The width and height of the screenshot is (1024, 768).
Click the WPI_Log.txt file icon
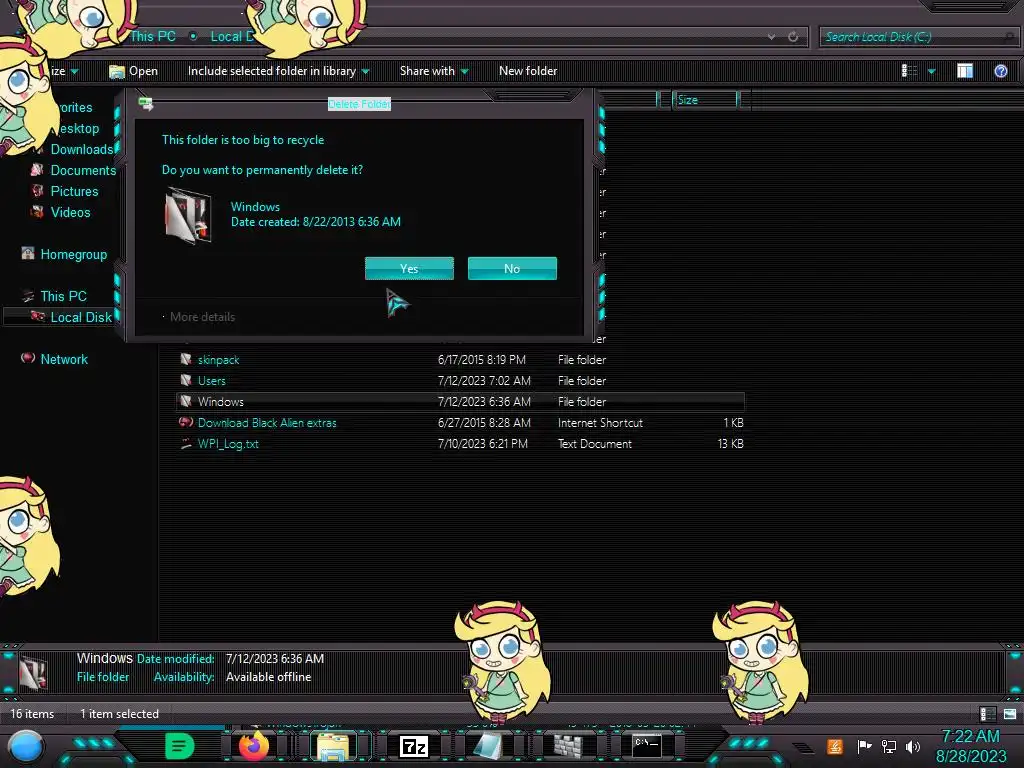186,443
